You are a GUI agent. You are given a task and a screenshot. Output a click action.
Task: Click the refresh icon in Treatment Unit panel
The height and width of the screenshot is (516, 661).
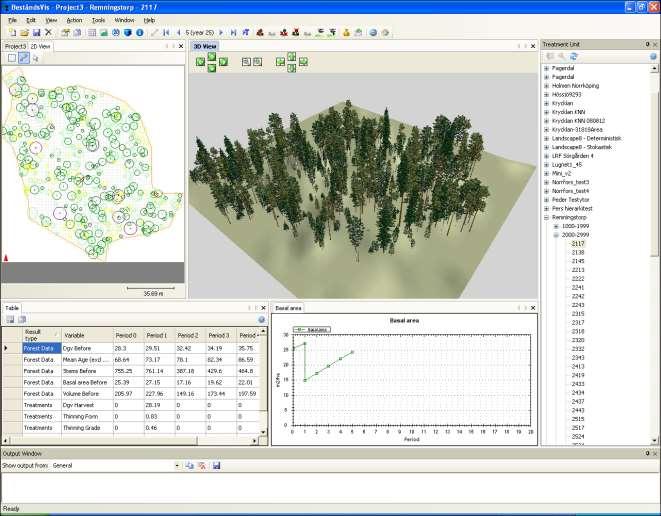pos(573,56)
